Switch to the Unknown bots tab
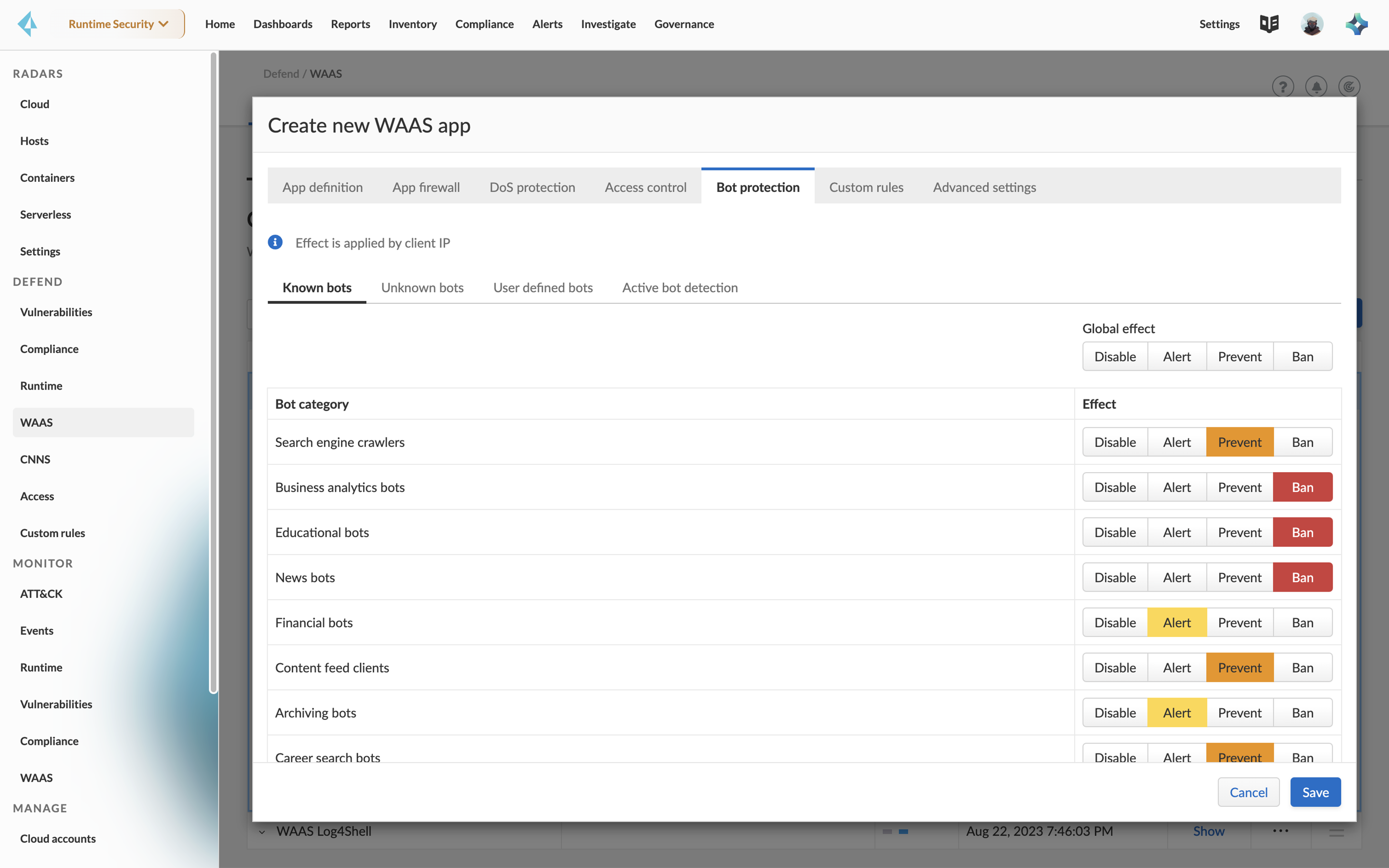The width and height of the screenshot is (1389, 868). pos(422,287)
